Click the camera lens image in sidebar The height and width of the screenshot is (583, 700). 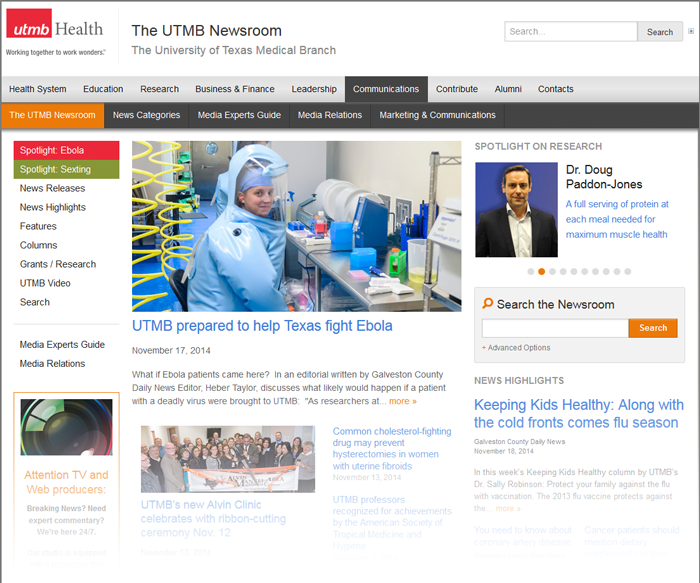66,427
